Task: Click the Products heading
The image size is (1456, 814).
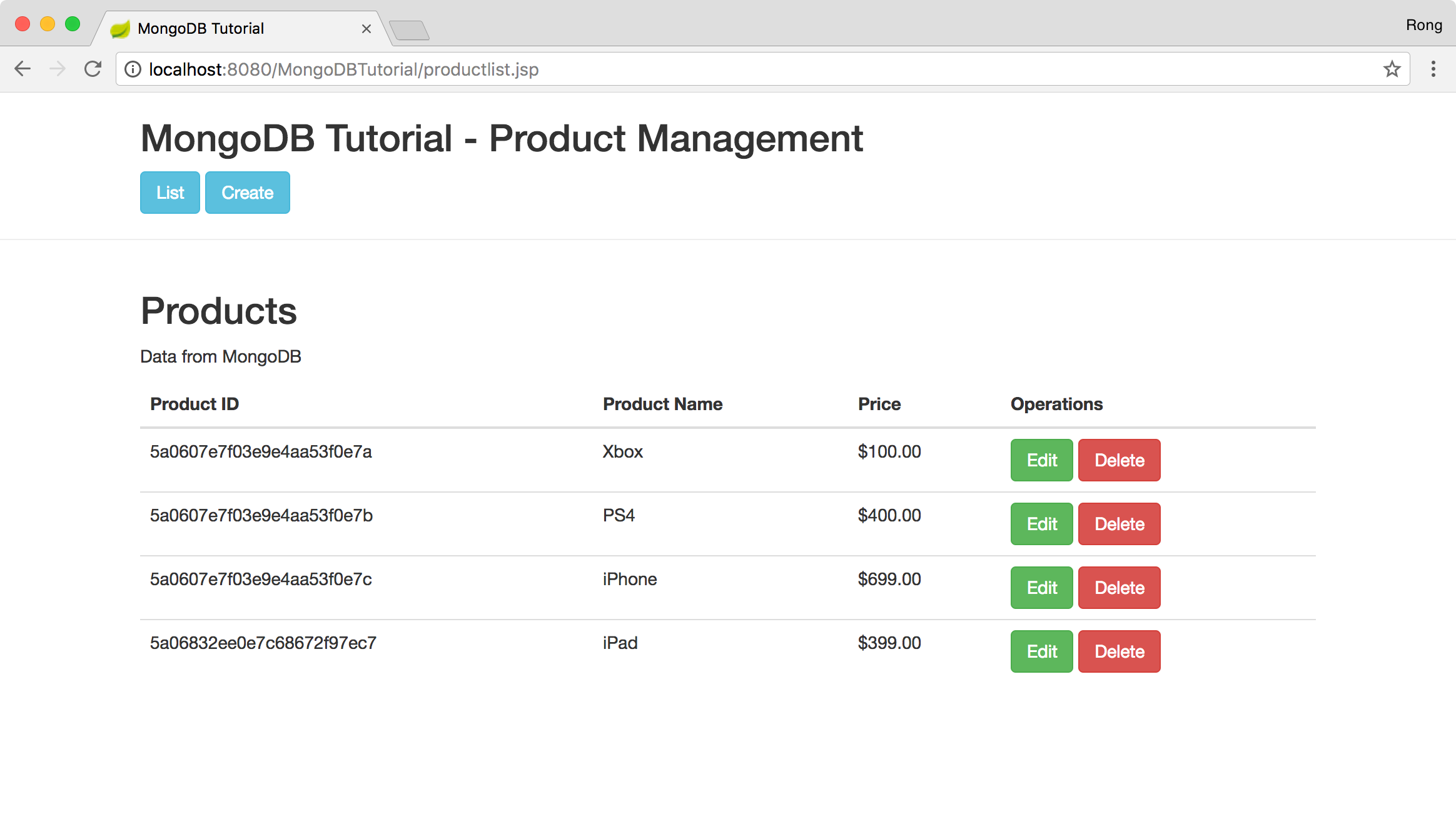Action: click(219, 311)
